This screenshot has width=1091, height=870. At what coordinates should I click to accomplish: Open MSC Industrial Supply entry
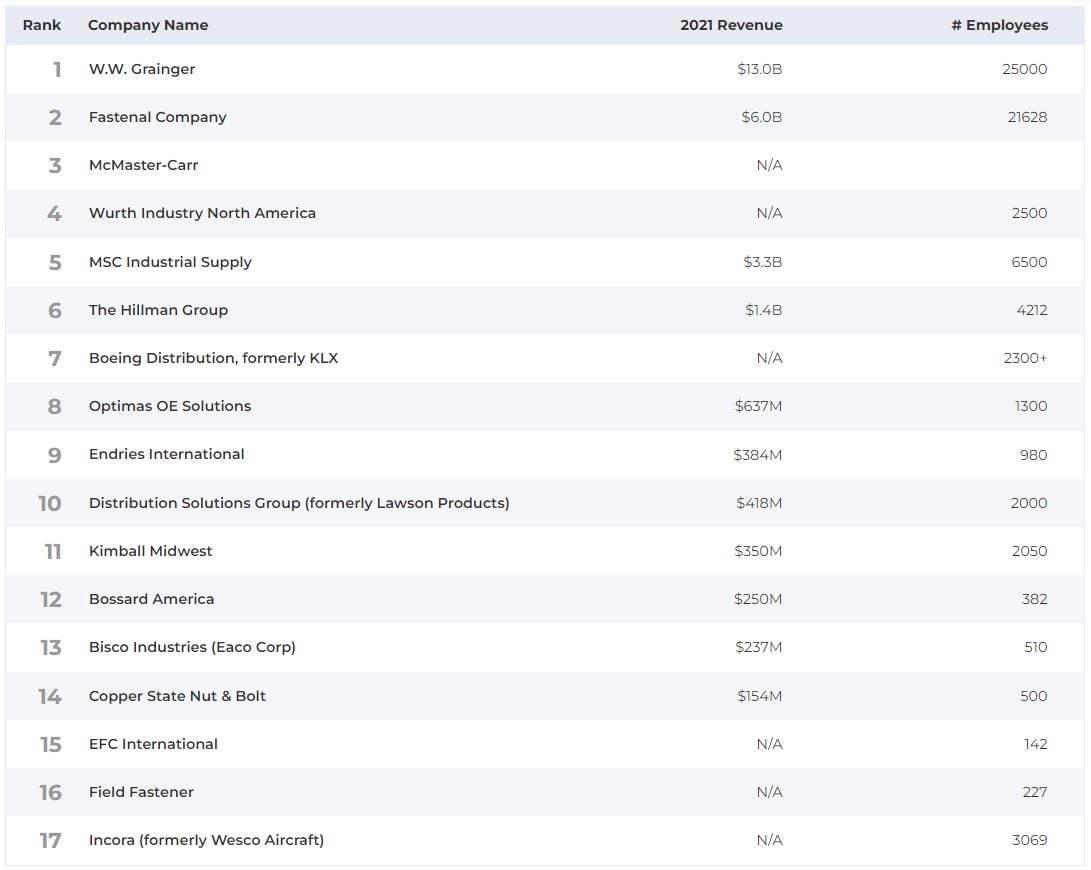coord(170,262)
